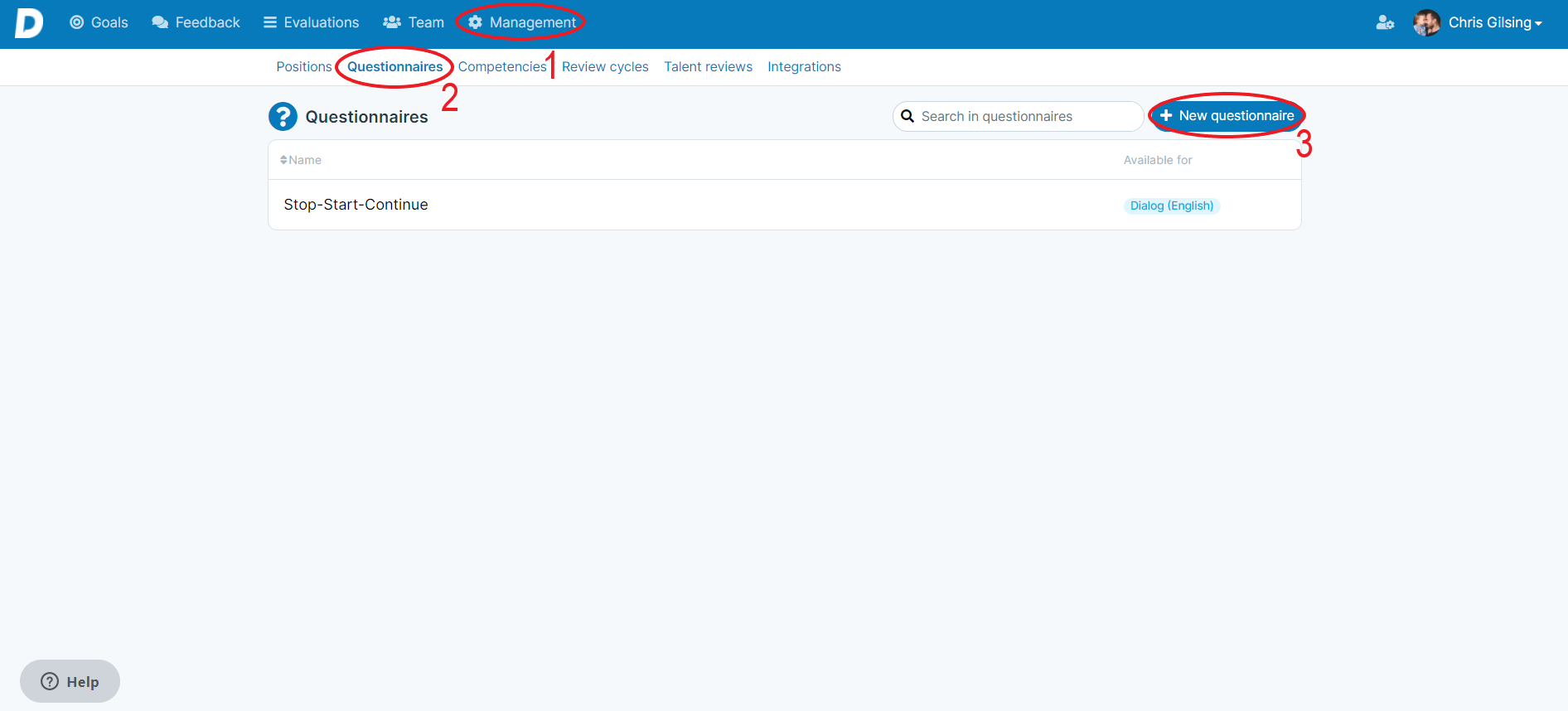Open the Dialog logo home link

coord(29,23)
